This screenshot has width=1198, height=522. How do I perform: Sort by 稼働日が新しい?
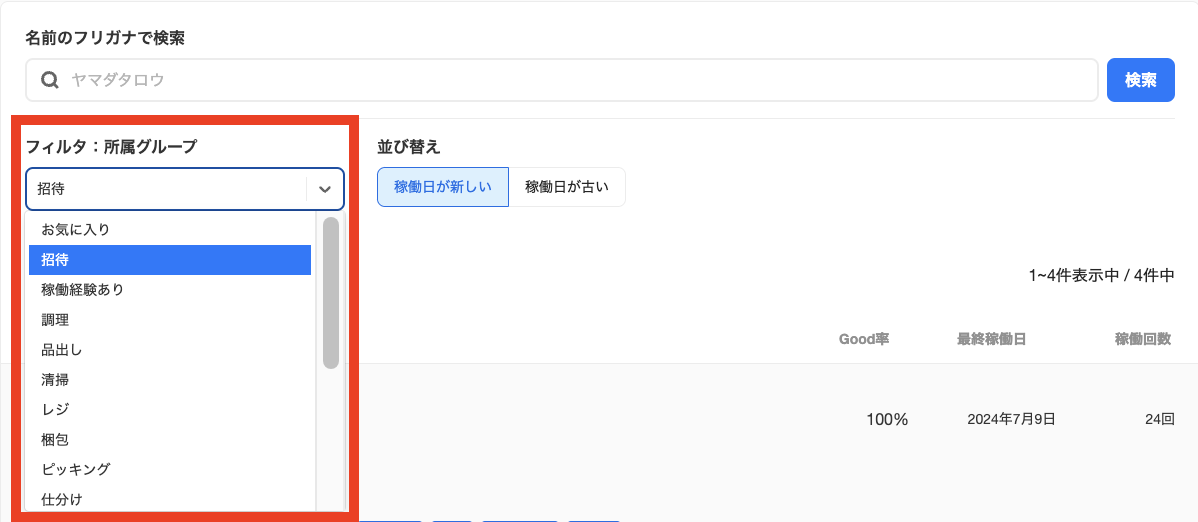click(x=442, y=187)
